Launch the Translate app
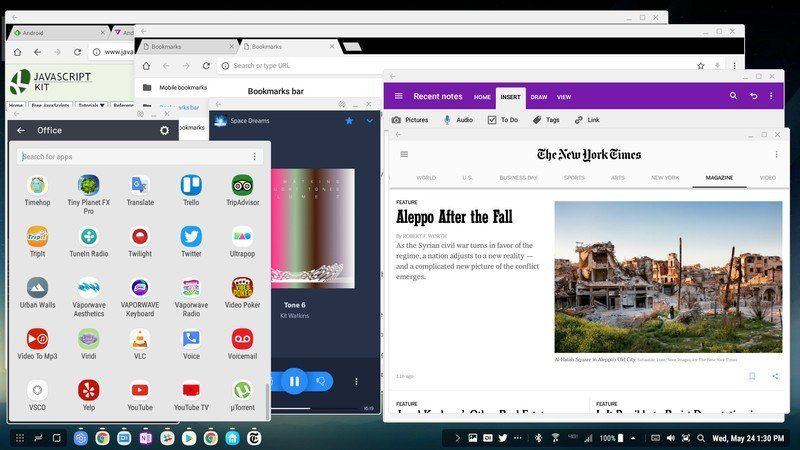Screen dimensions: 800x450 click(x=140, y=186)
